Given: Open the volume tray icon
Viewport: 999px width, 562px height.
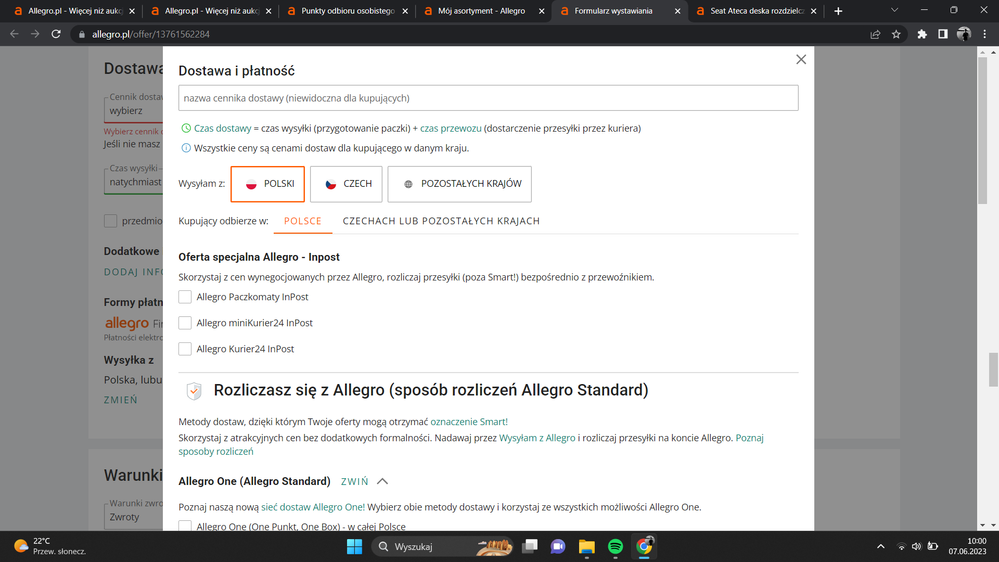Looking at the screenshot, I should tap(916, 547).
